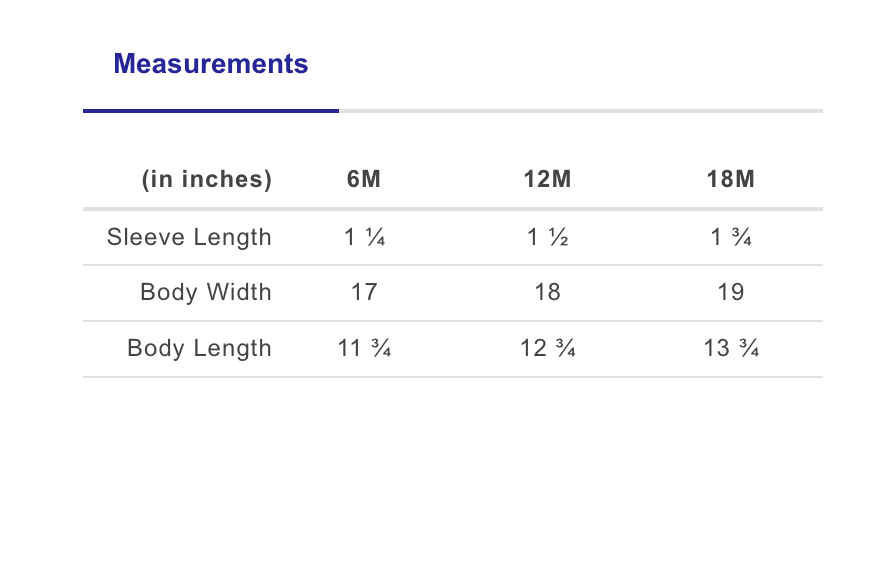Select the Body Length row label
886x576 pixels.
pyautogui.click(x=199, y=349)
